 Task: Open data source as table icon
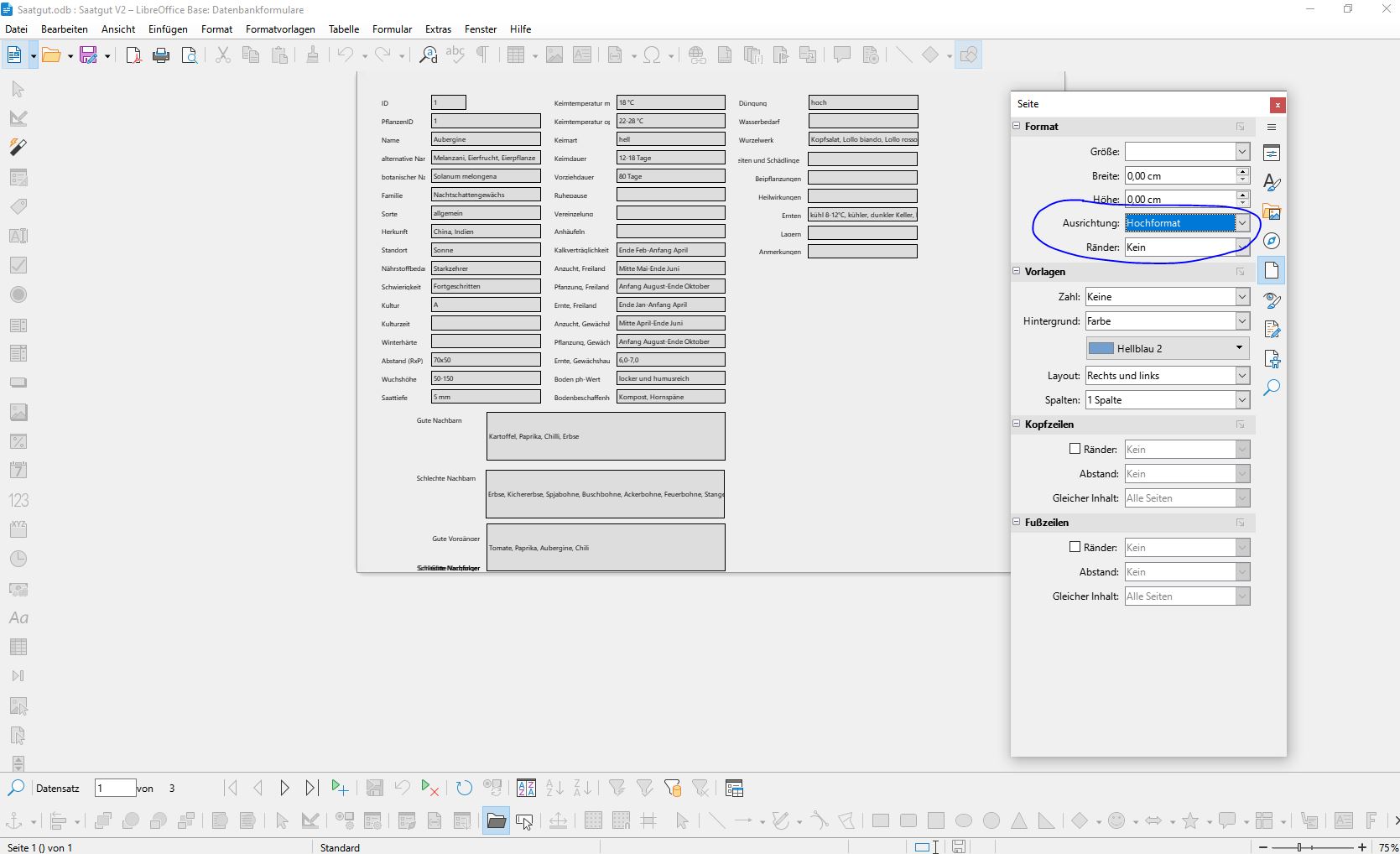[x=734, y=788]
